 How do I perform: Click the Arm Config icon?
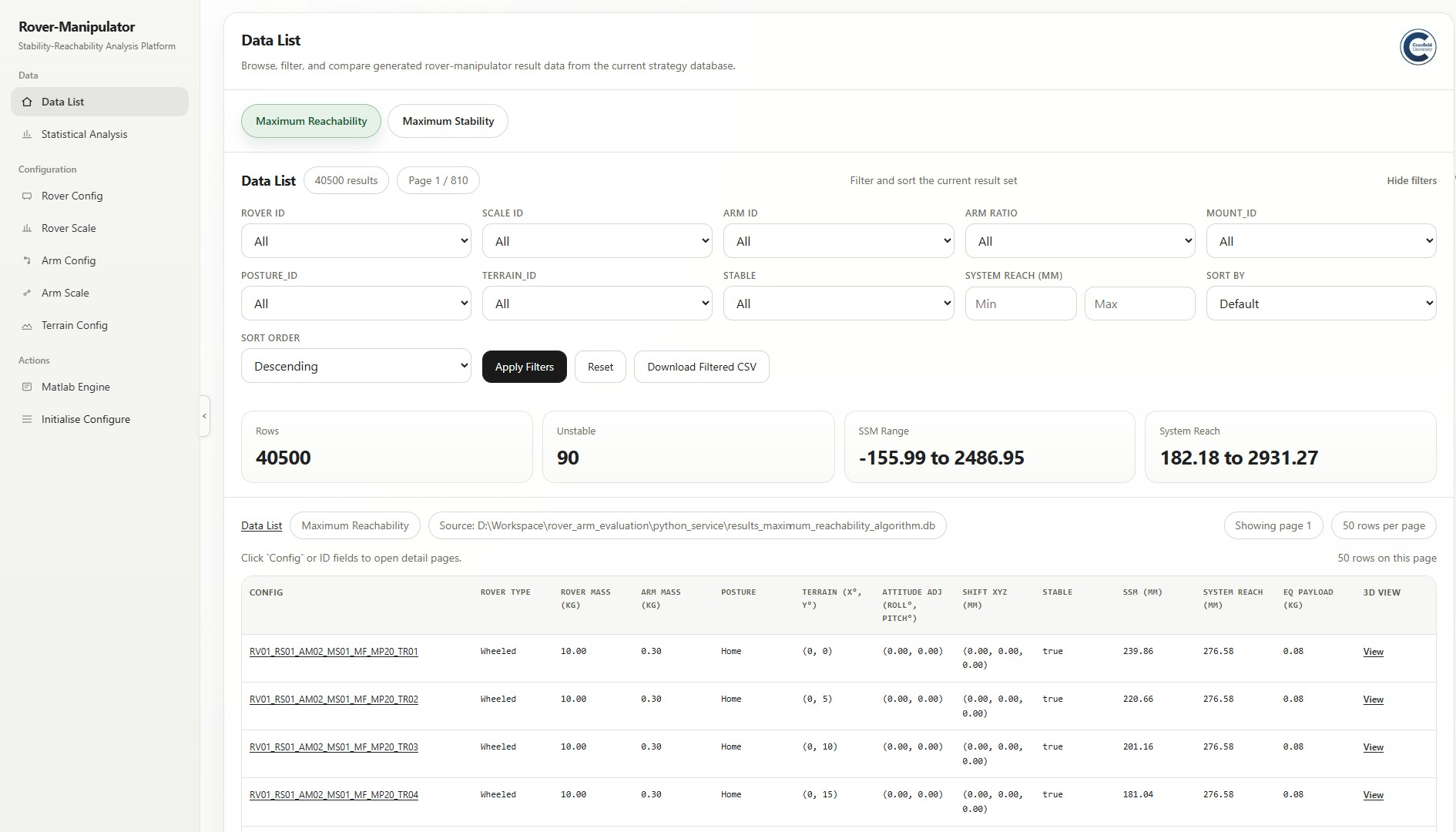click(27, 260)
